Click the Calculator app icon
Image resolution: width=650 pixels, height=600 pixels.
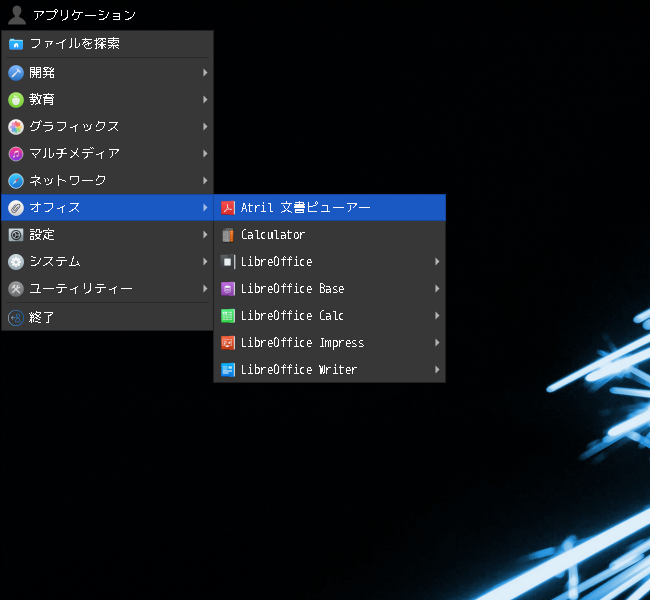[228, 235]
